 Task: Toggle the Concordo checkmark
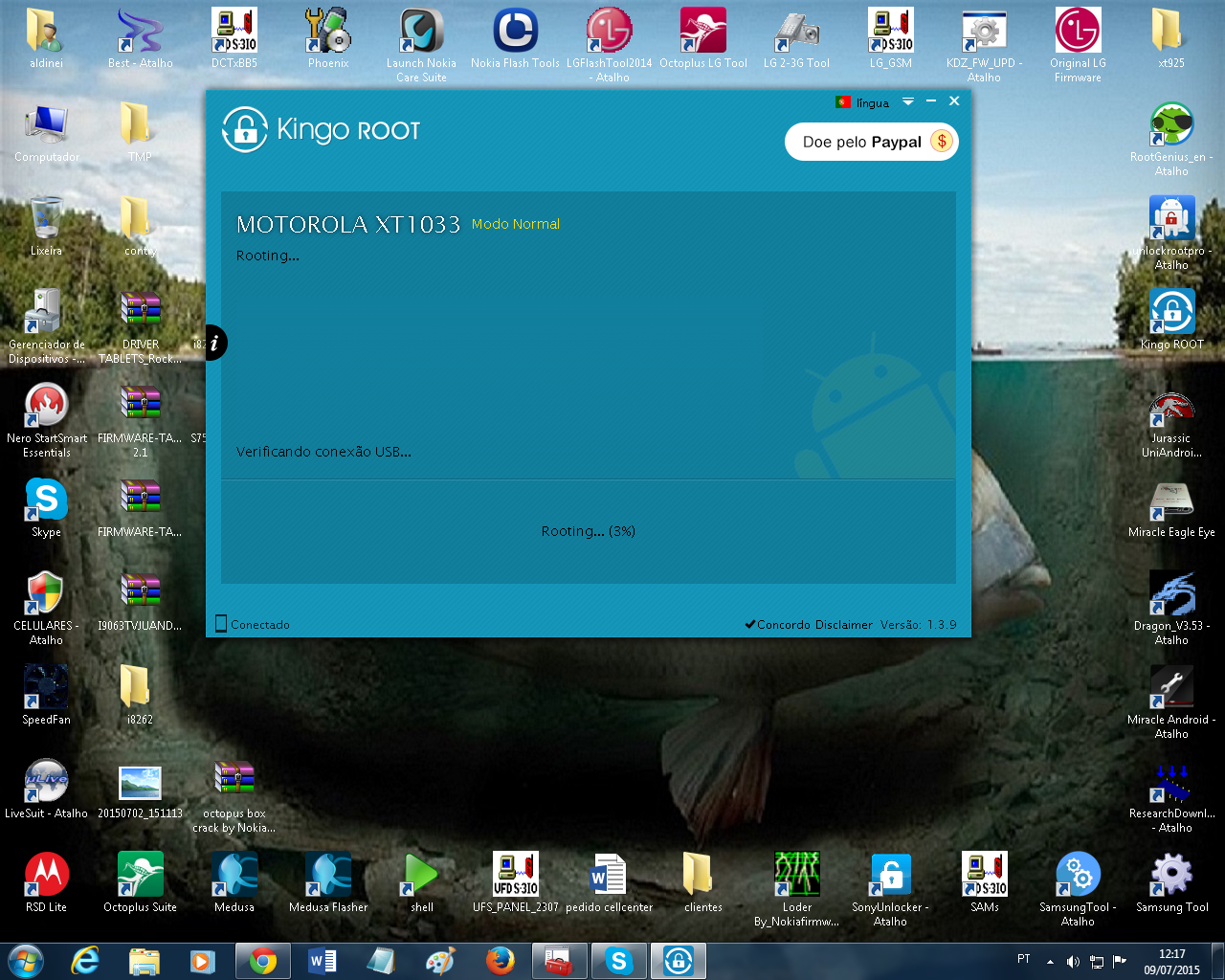750,625
